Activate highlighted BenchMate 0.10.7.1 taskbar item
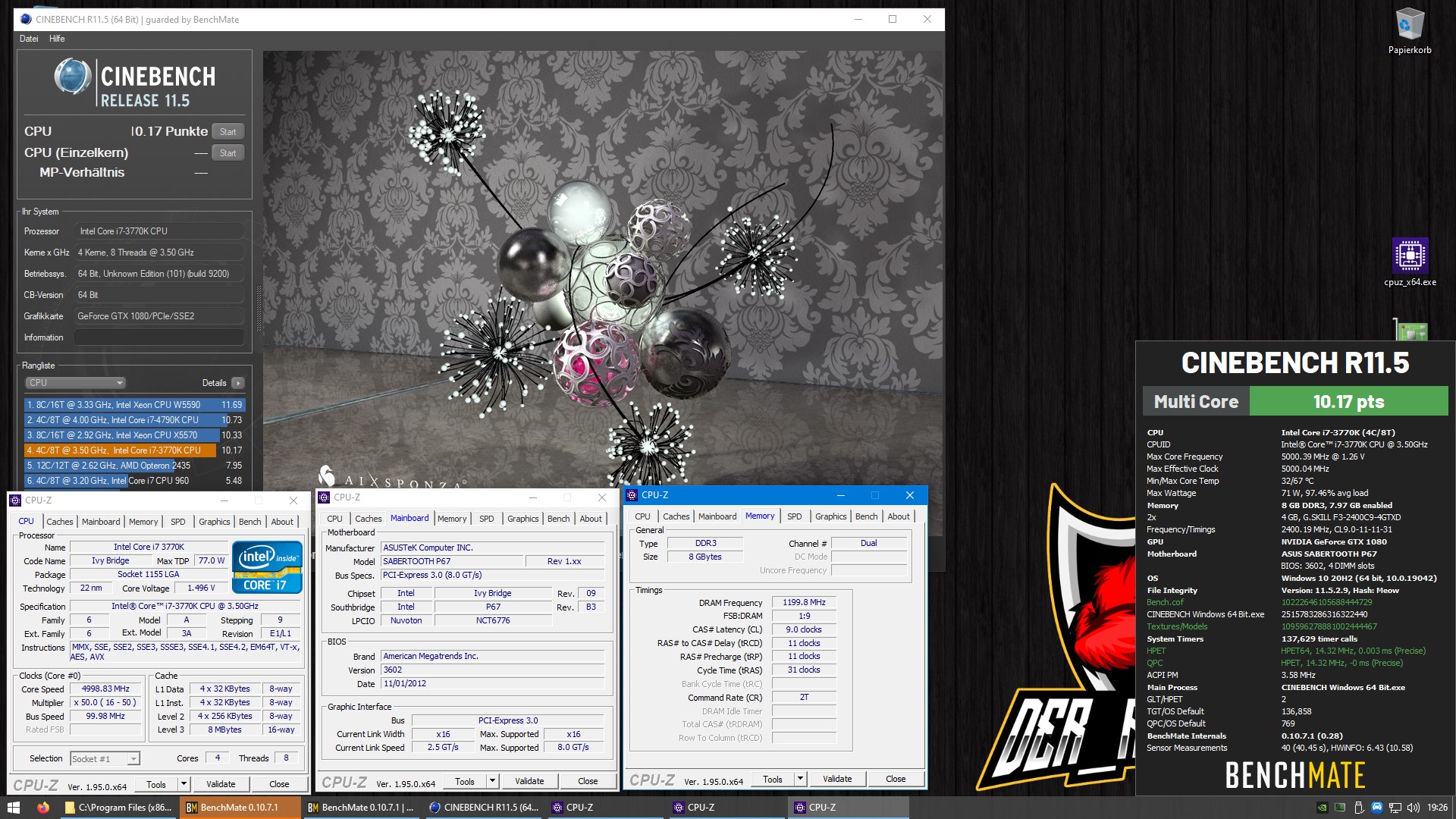1456x819 pixels. [x=240, y=808]
